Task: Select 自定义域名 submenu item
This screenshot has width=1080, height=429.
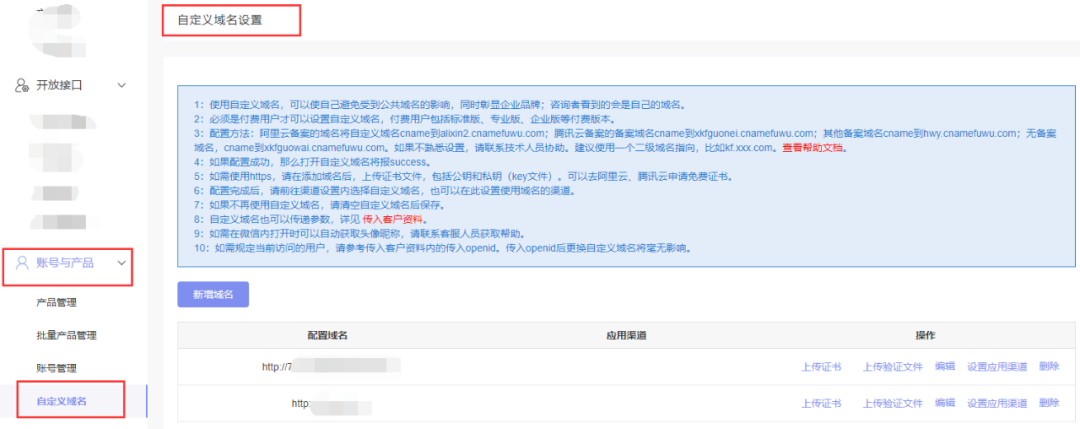Action: pos(61,401)
